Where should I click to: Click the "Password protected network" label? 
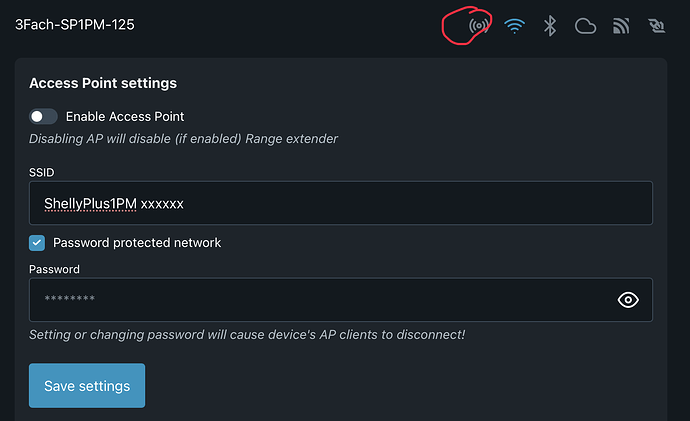(137, 242)
